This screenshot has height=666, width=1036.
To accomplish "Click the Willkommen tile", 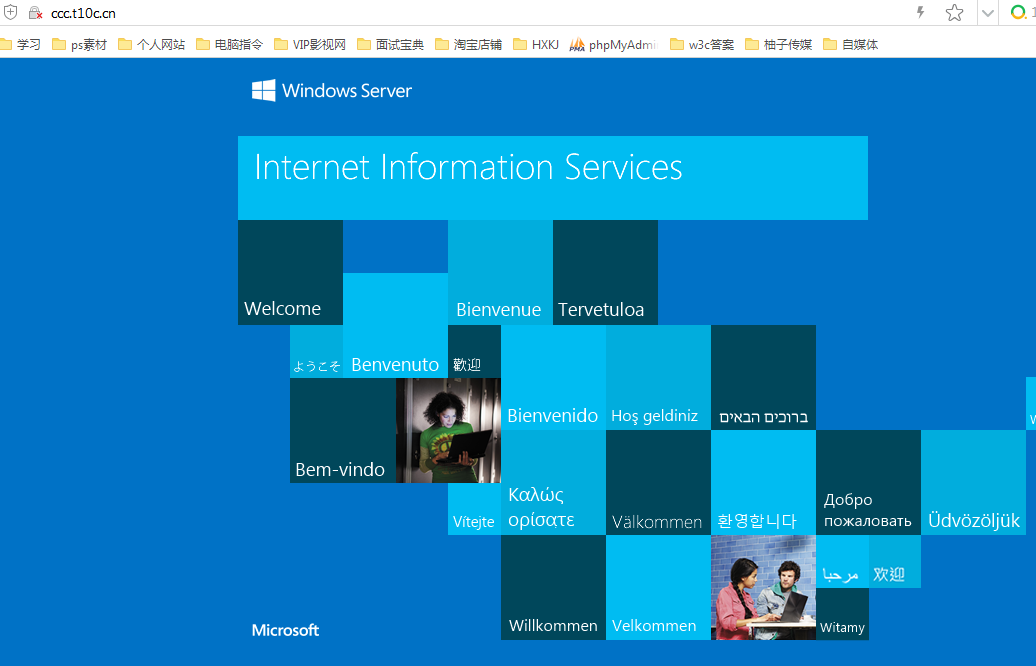I will (x=553, y=587).
